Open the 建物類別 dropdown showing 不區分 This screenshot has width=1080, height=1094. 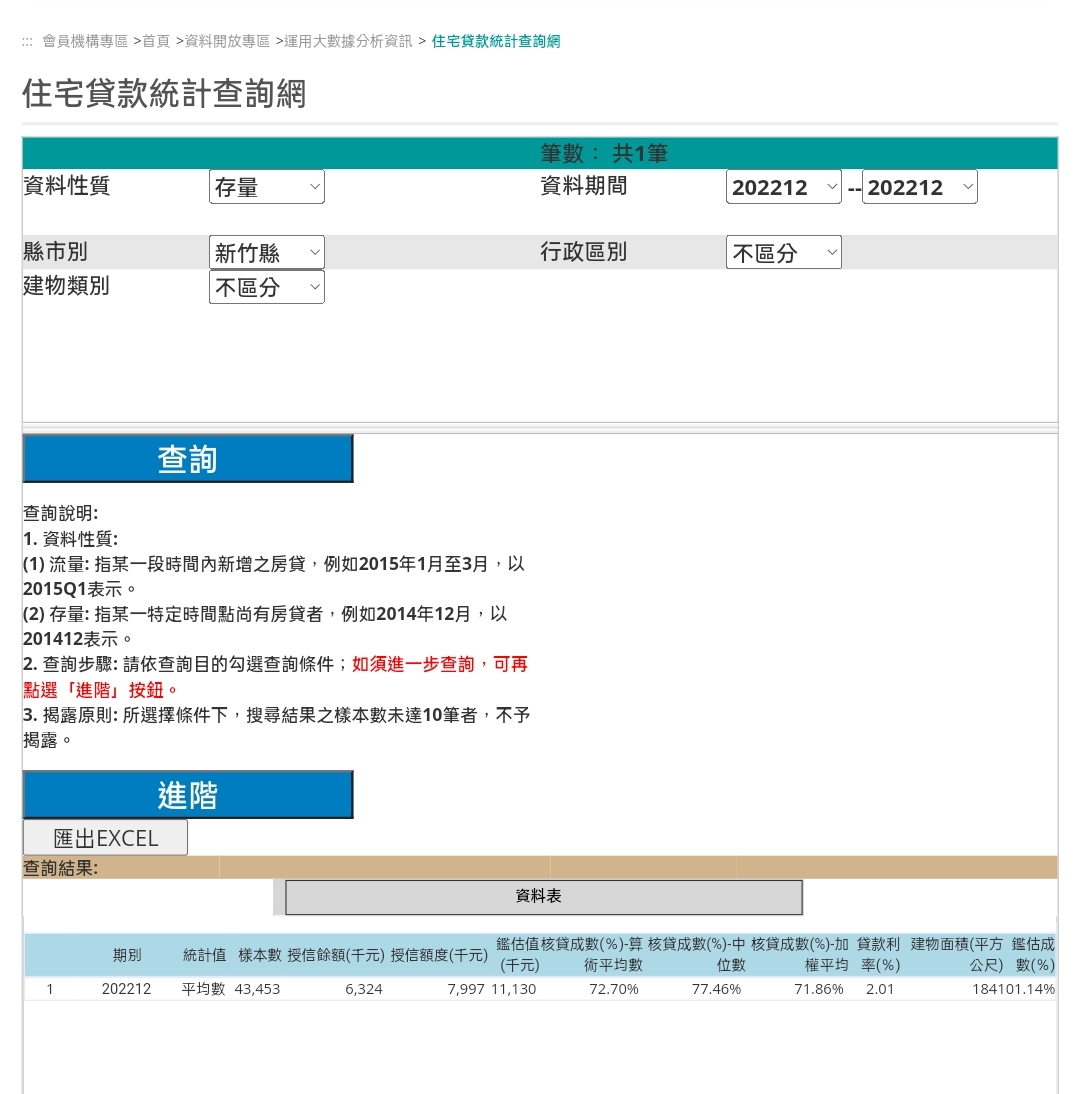coord(266,287)
